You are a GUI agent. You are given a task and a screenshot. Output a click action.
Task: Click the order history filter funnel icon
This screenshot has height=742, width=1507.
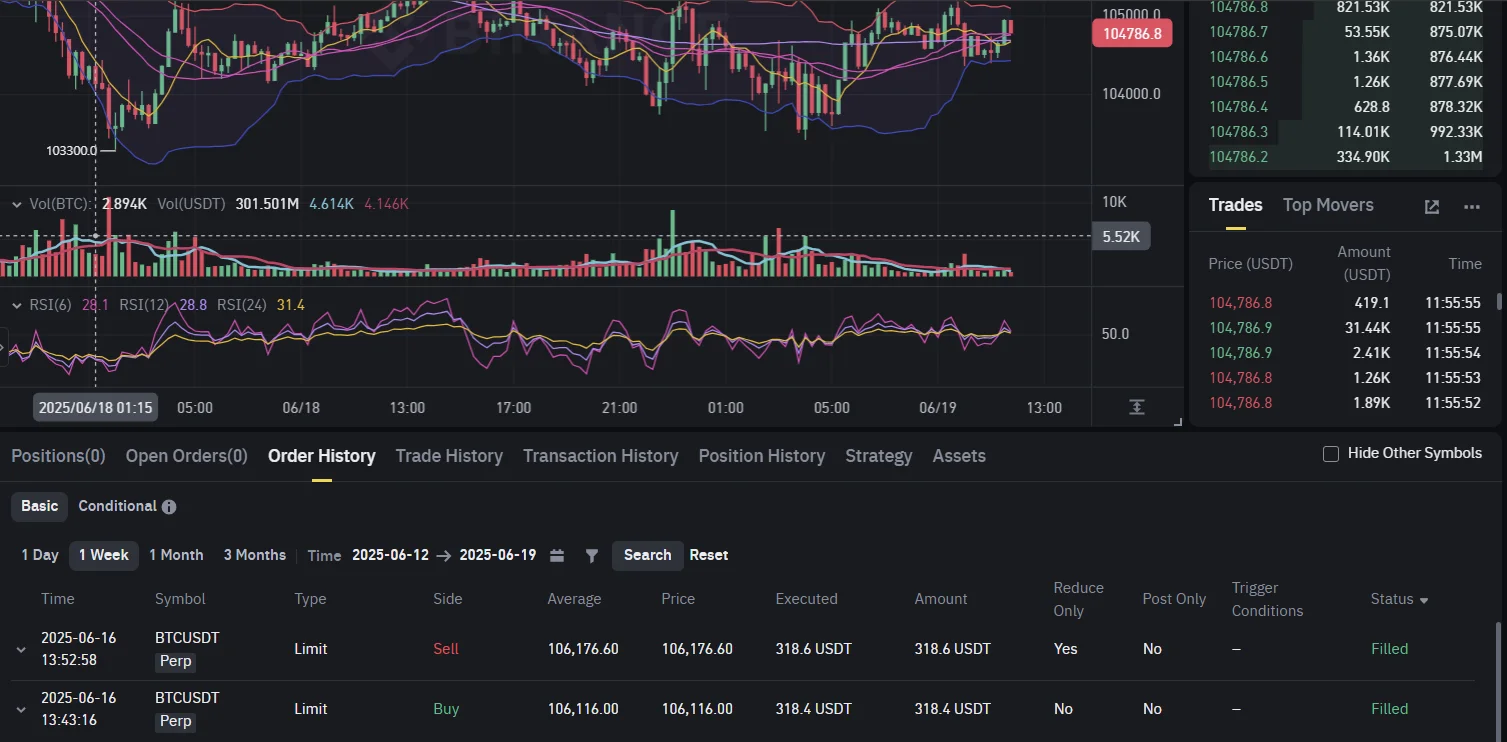point(591,555)
